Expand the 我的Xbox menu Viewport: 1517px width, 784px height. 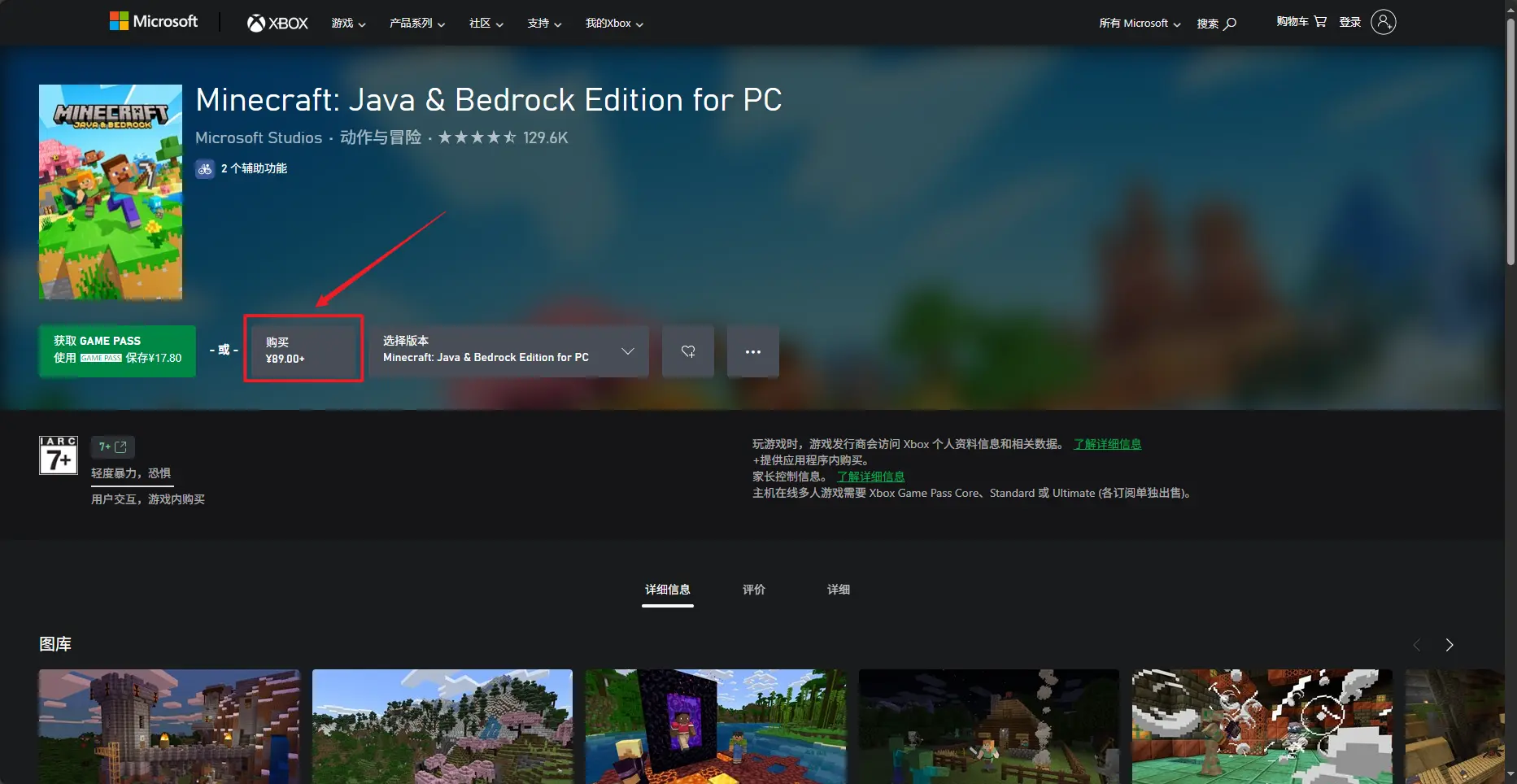pyautogui.click(x=614, y=24)
